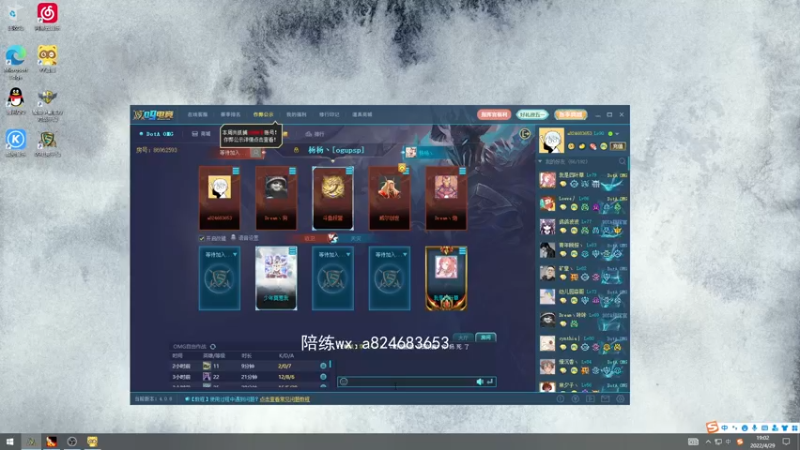The width and height of the screenshot is (800, 450).
Task: Open NetEase Cloud Music desktop shortcut
Action: click(47, 14)
